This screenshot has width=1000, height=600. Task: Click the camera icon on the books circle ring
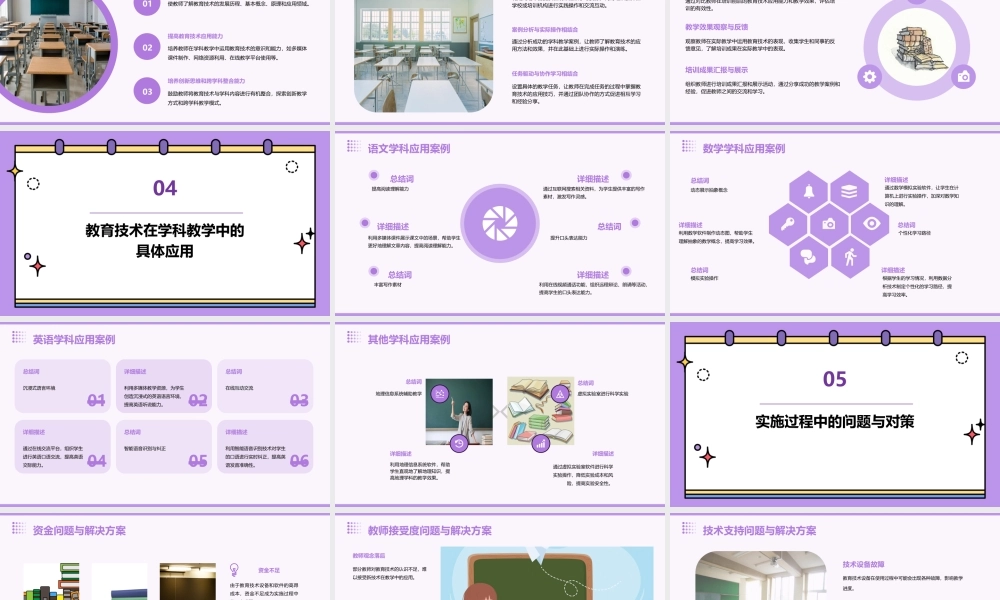pyautogui.click(x=964, y=77)
